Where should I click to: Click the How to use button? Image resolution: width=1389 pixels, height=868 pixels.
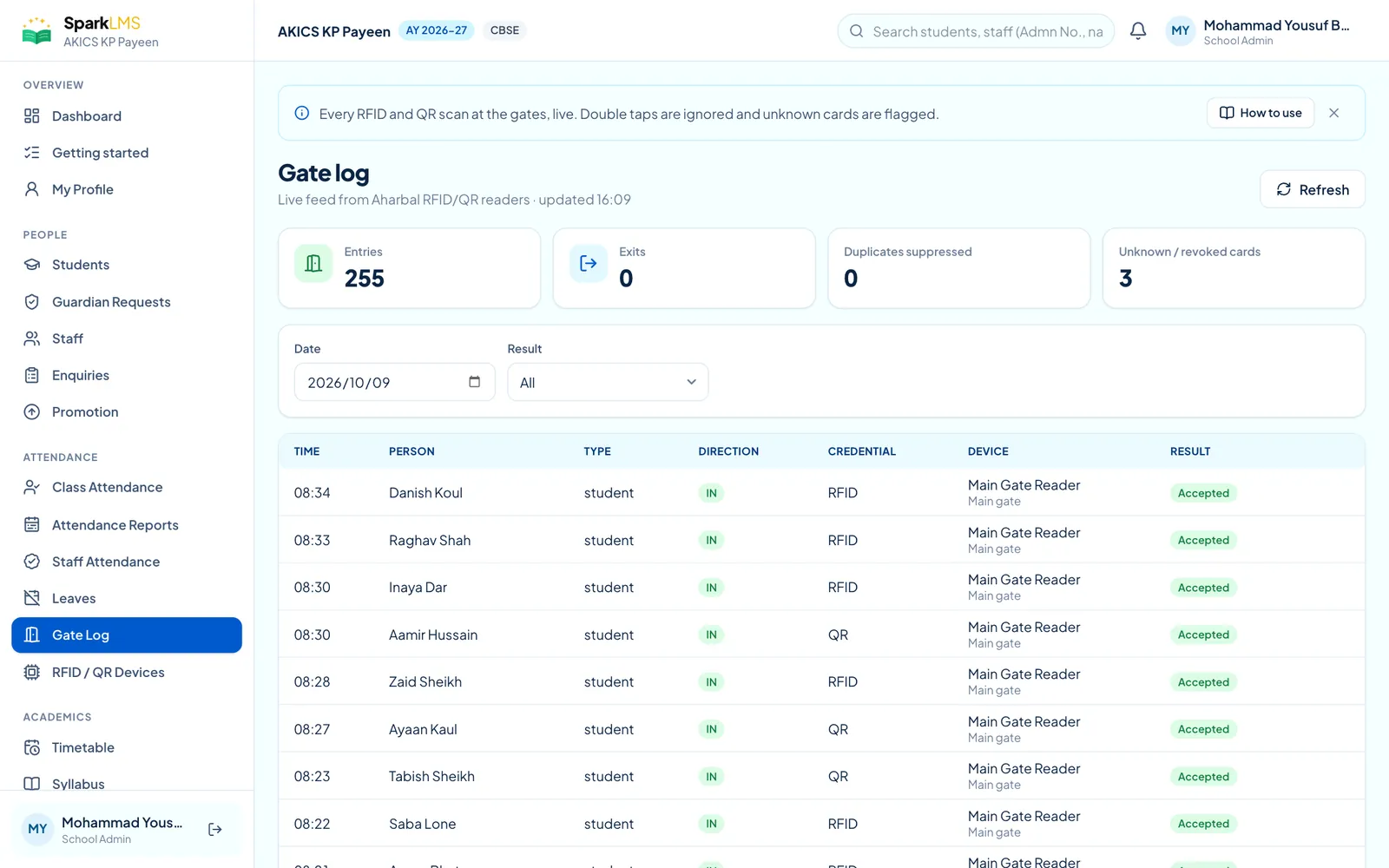pos(1261,114)
